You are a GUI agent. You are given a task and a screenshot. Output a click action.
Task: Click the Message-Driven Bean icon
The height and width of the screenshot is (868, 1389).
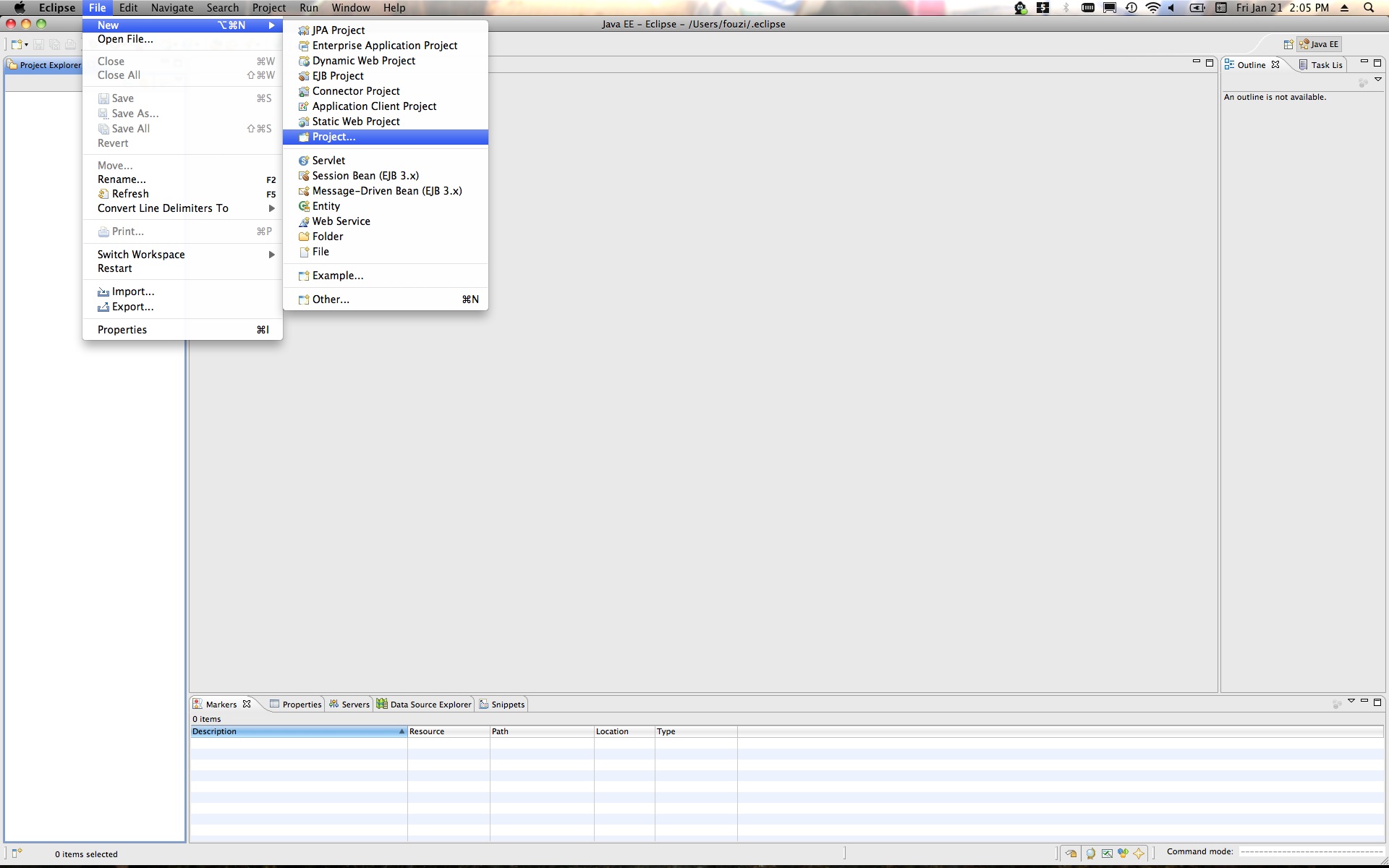tap(304, 191)
